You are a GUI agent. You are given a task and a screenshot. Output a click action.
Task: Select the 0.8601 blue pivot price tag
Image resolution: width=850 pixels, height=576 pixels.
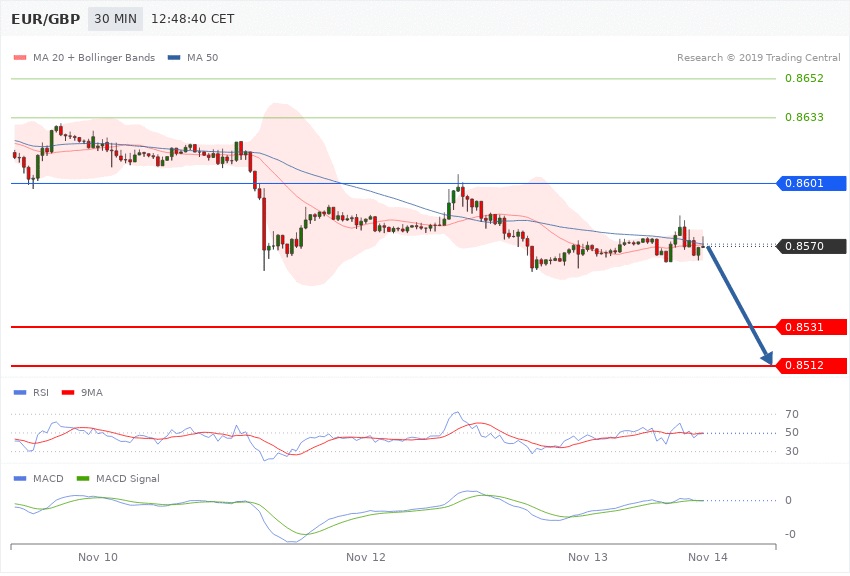tap(811, 183)
